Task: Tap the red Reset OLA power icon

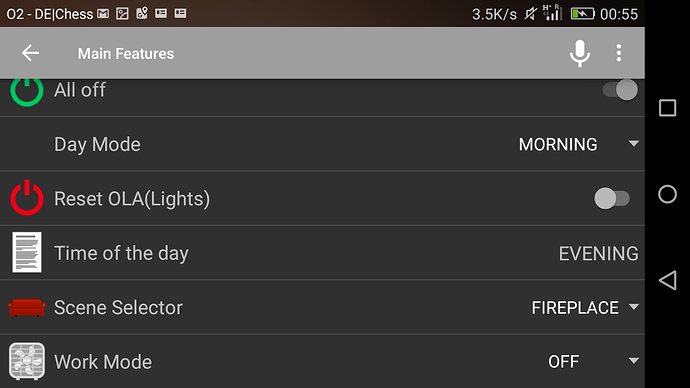Action: point(27,198)
